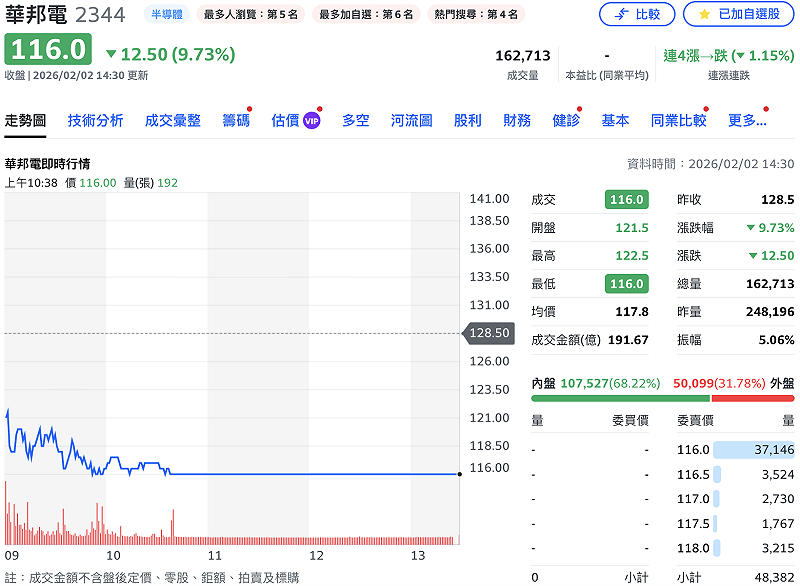Click the 128.50 previous close price marker
This screenshot has height=586, width=800.
click(x=489, y=333)
